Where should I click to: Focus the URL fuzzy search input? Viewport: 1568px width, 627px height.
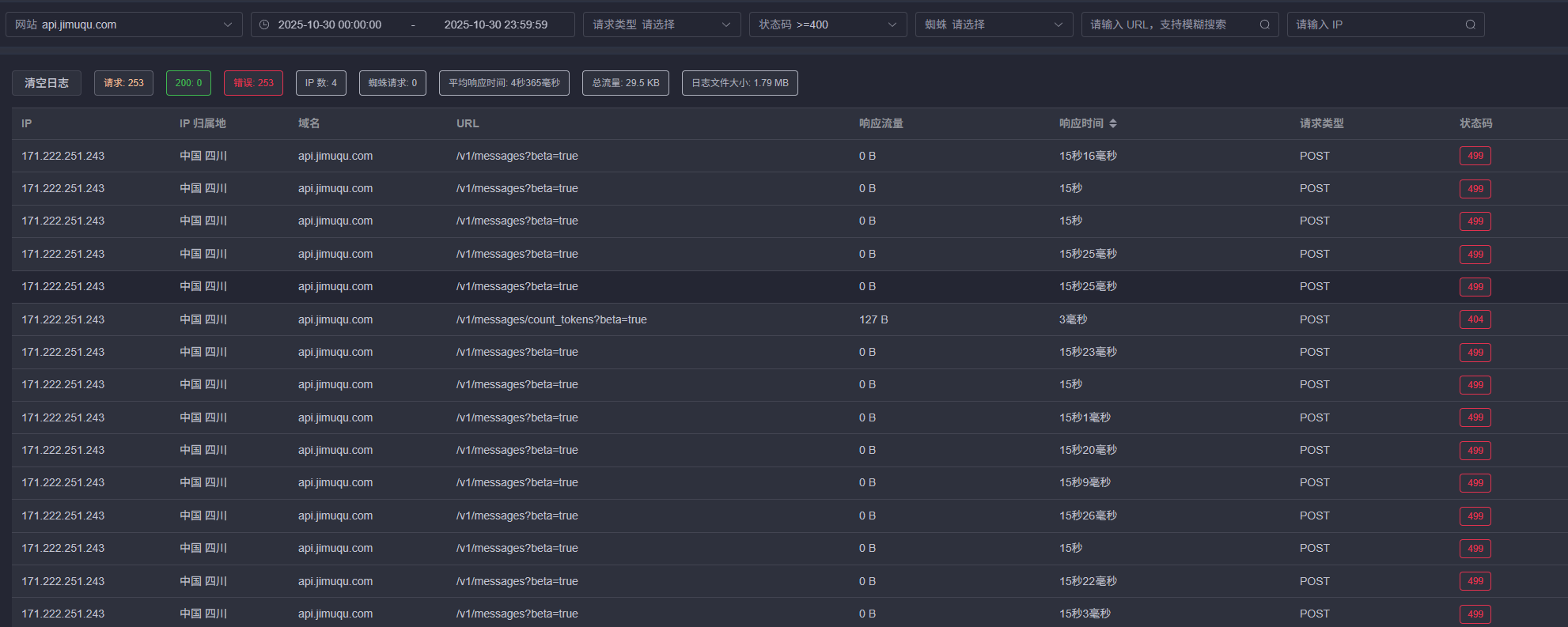click(x=1169, y=25)
